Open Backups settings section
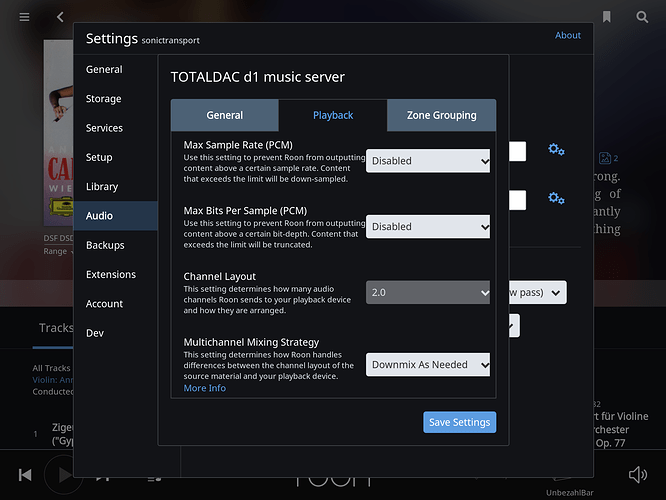 pyautogui.click(x=116, y=245)
